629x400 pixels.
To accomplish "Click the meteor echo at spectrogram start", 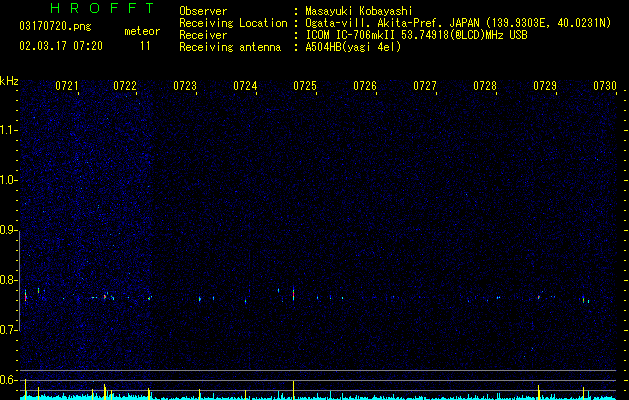I will 26,296.
